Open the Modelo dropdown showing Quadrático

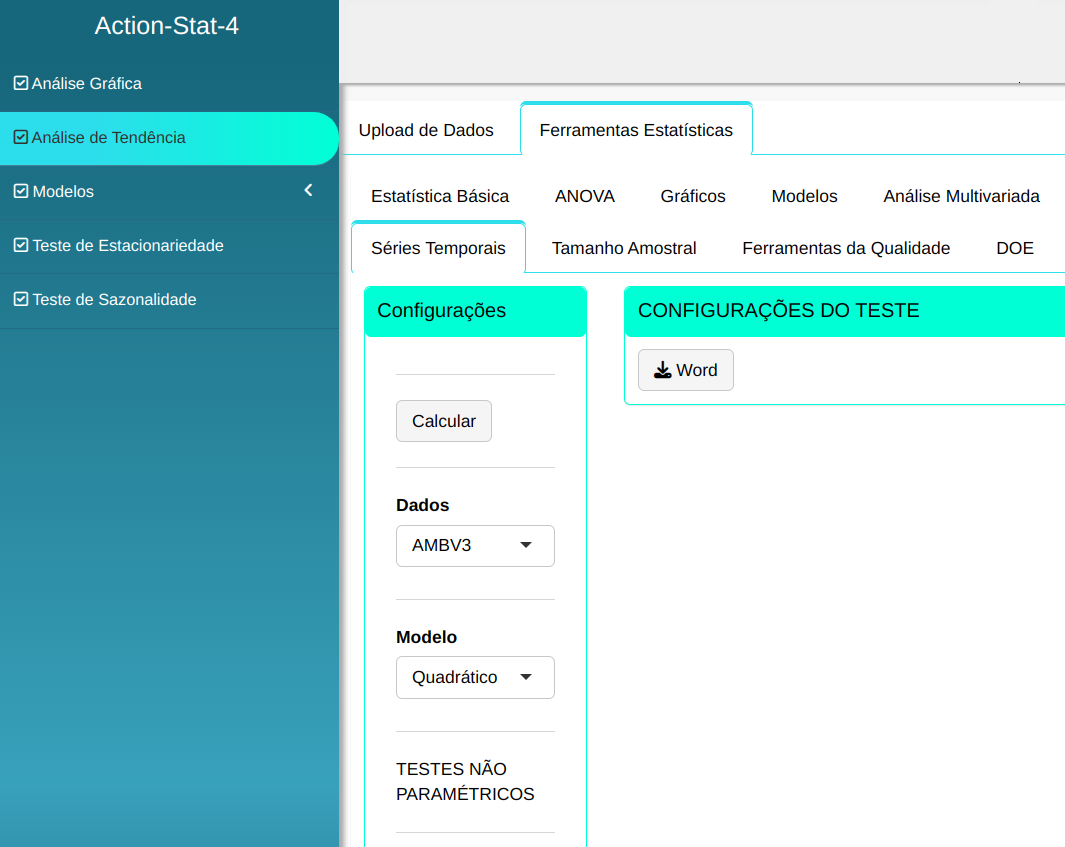coord(475,677)
